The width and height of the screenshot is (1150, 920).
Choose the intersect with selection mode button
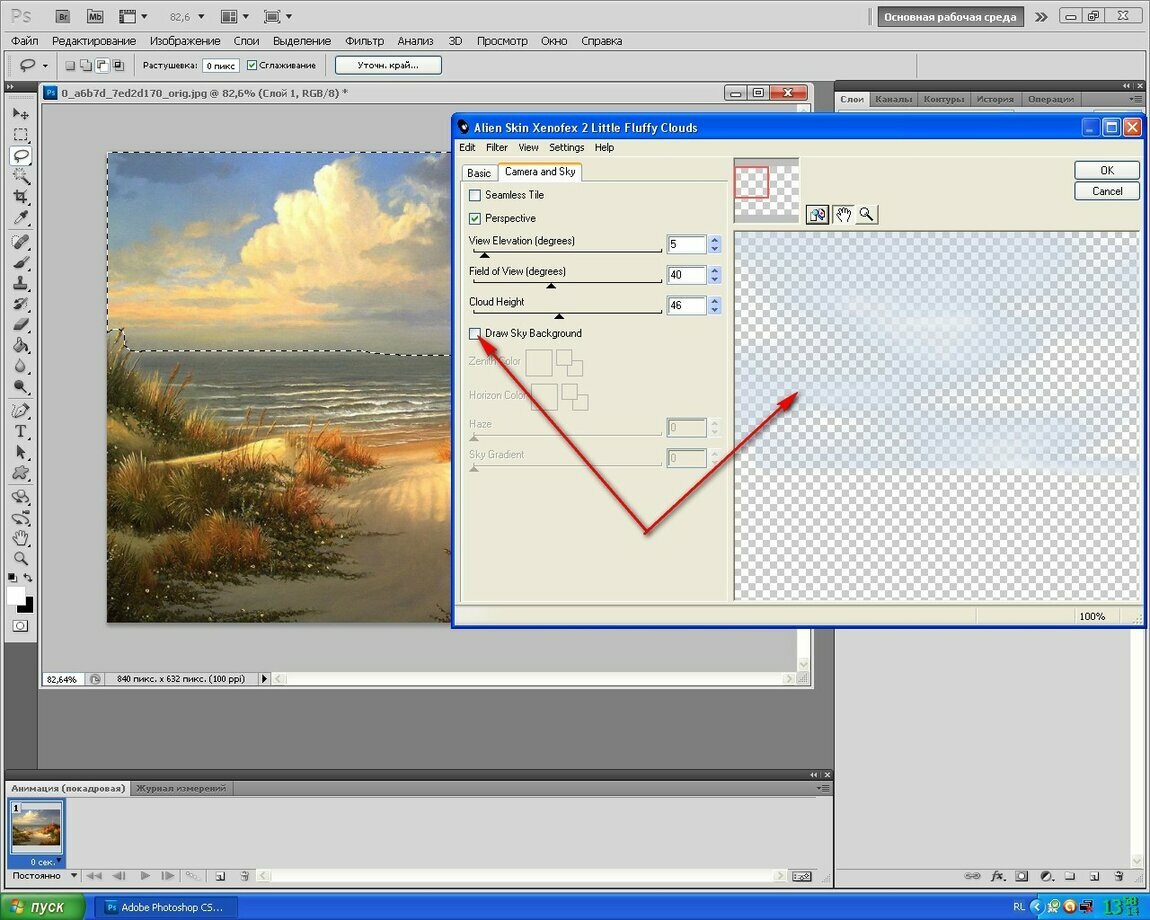(118, 65)
